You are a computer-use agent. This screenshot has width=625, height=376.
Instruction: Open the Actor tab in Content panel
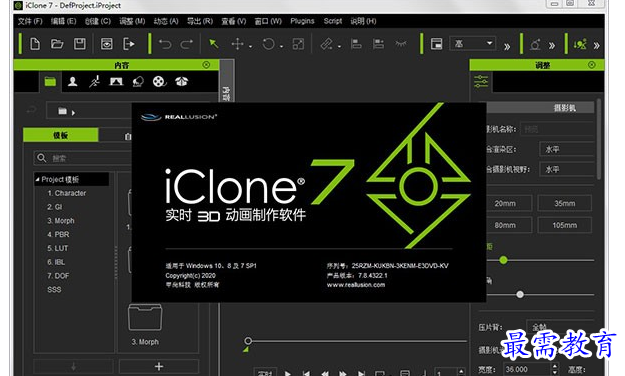click(73, 82)
